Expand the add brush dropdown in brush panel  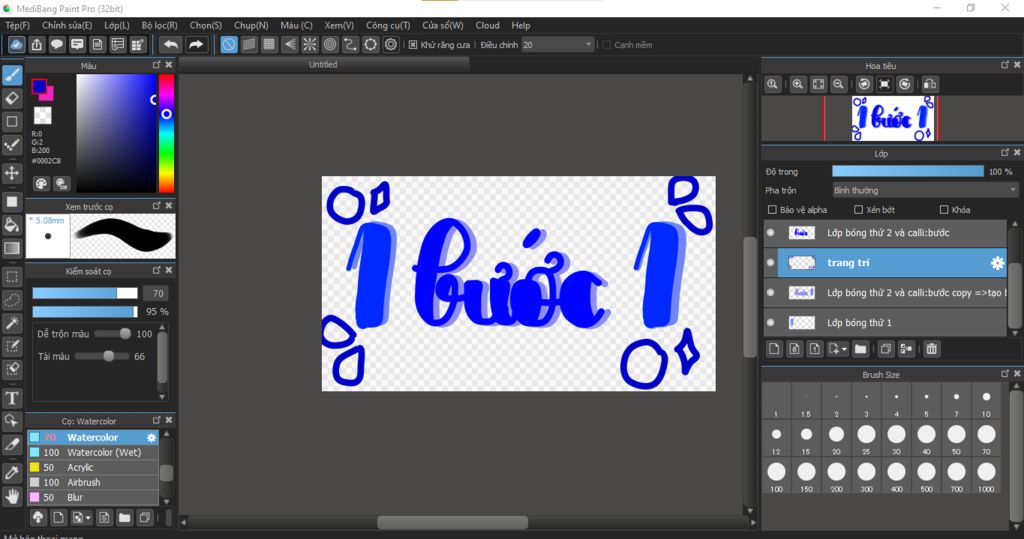(88, 519)
